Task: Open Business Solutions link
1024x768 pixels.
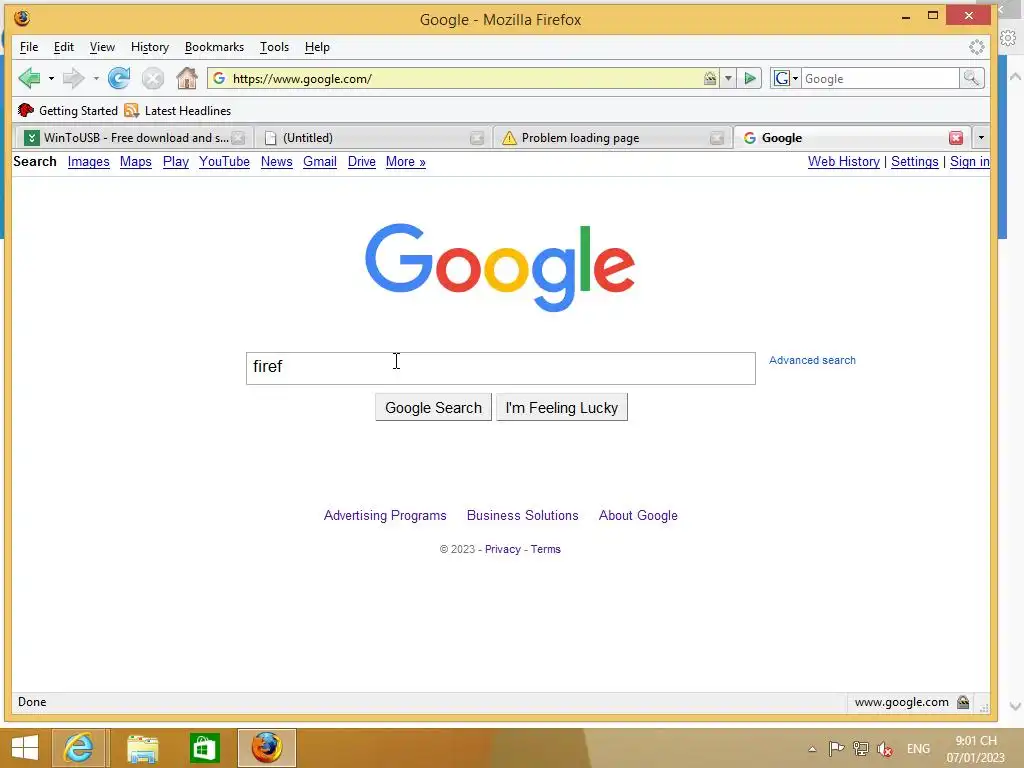Action: [x=522, y=515]
